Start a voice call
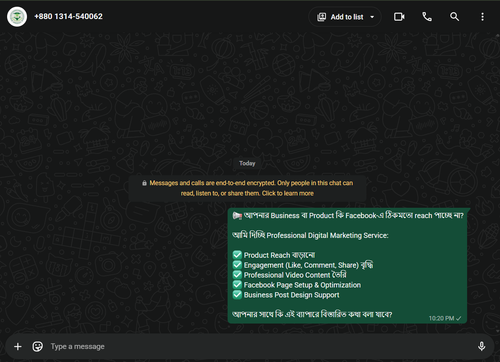500x362 pixels. (x=427, y=17)
